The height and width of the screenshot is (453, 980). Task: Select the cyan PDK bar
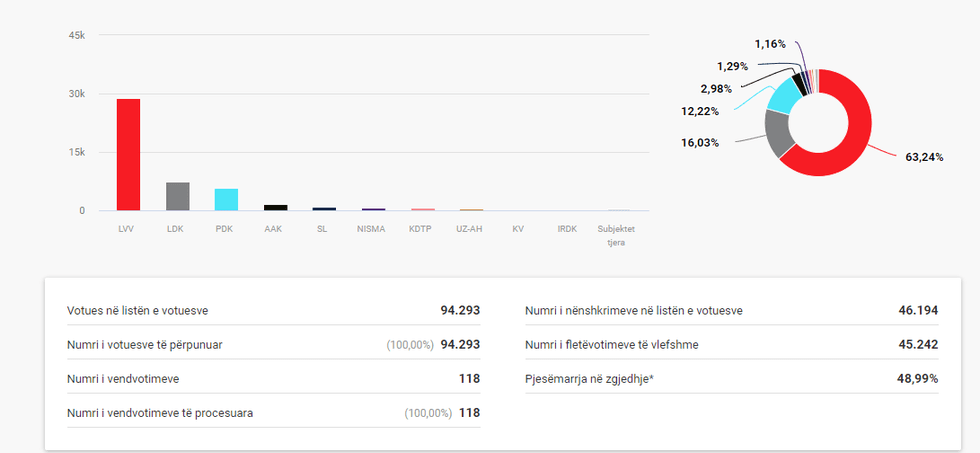pyautogui.click(x=226, y=200)
